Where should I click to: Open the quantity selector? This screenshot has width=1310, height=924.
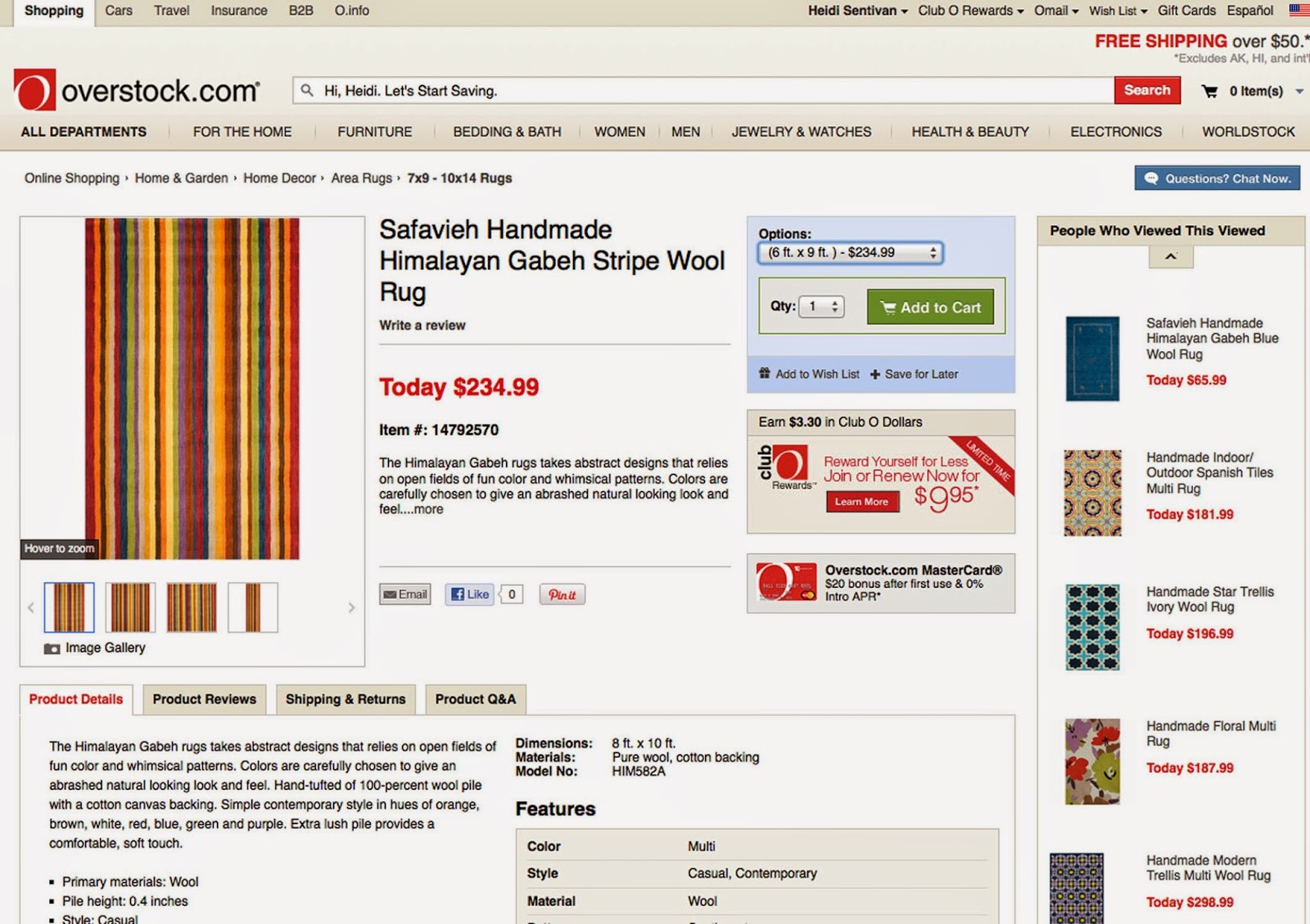[821, 307]
